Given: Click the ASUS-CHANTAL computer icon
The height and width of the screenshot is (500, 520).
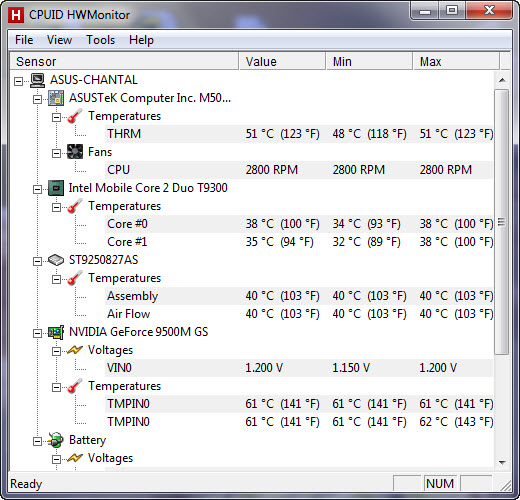Looking at the screenshot, I should tap(37, 80).
